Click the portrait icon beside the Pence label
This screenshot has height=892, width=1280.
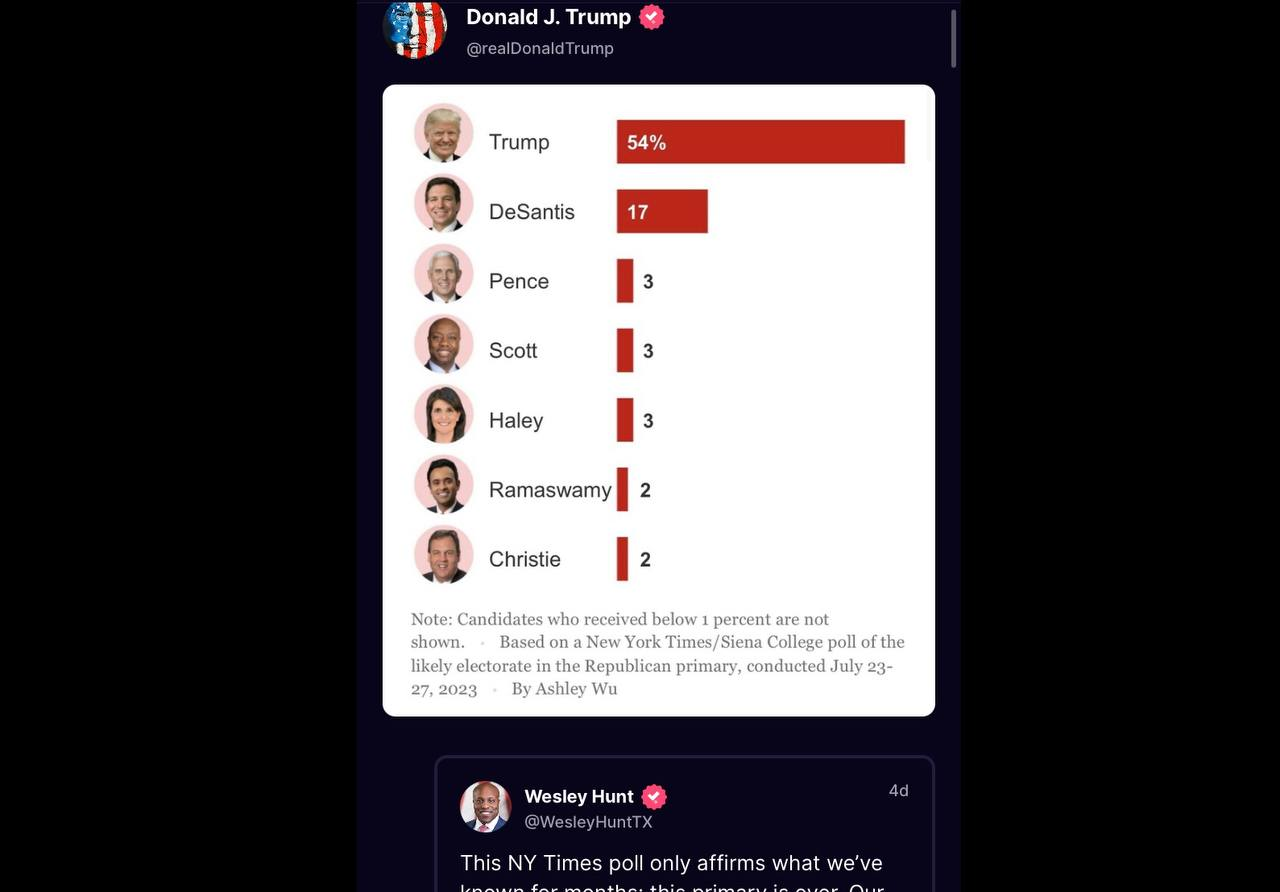pos(443,273)
